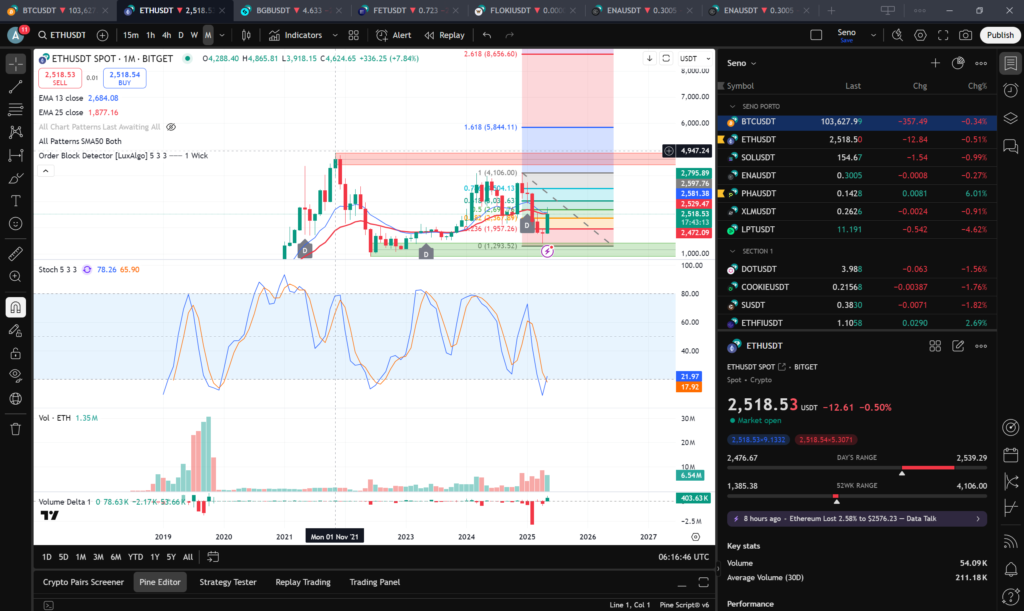Lock all drawing tools

point(16,353)
